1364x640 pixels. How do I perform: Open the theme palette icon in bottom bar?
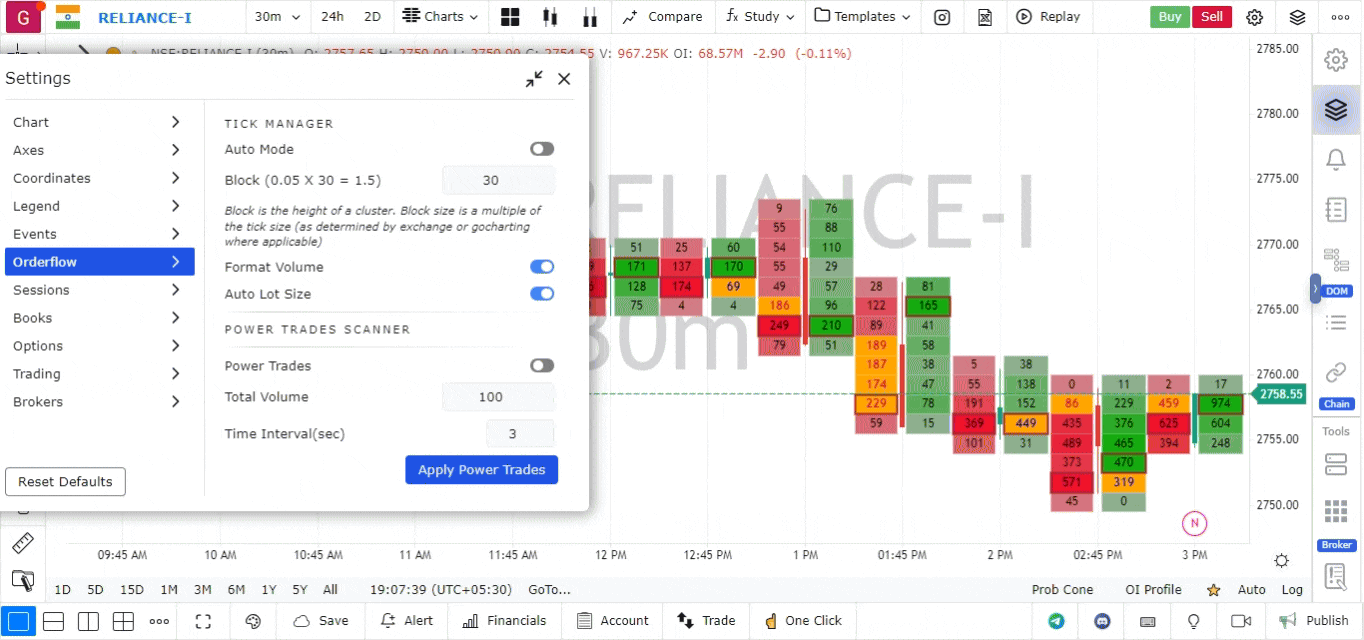252,621
